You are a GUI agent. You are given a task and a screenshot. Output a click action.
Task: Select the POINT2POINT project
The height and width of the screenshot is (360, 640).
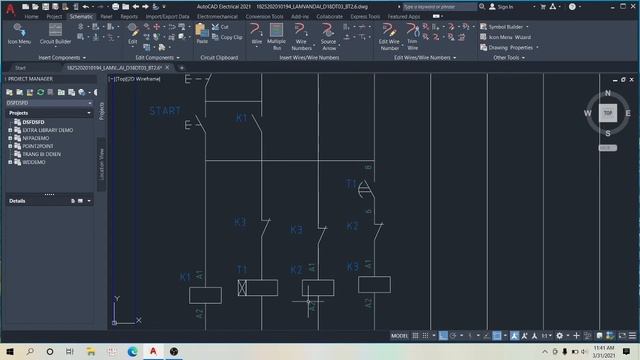(38, 146)
